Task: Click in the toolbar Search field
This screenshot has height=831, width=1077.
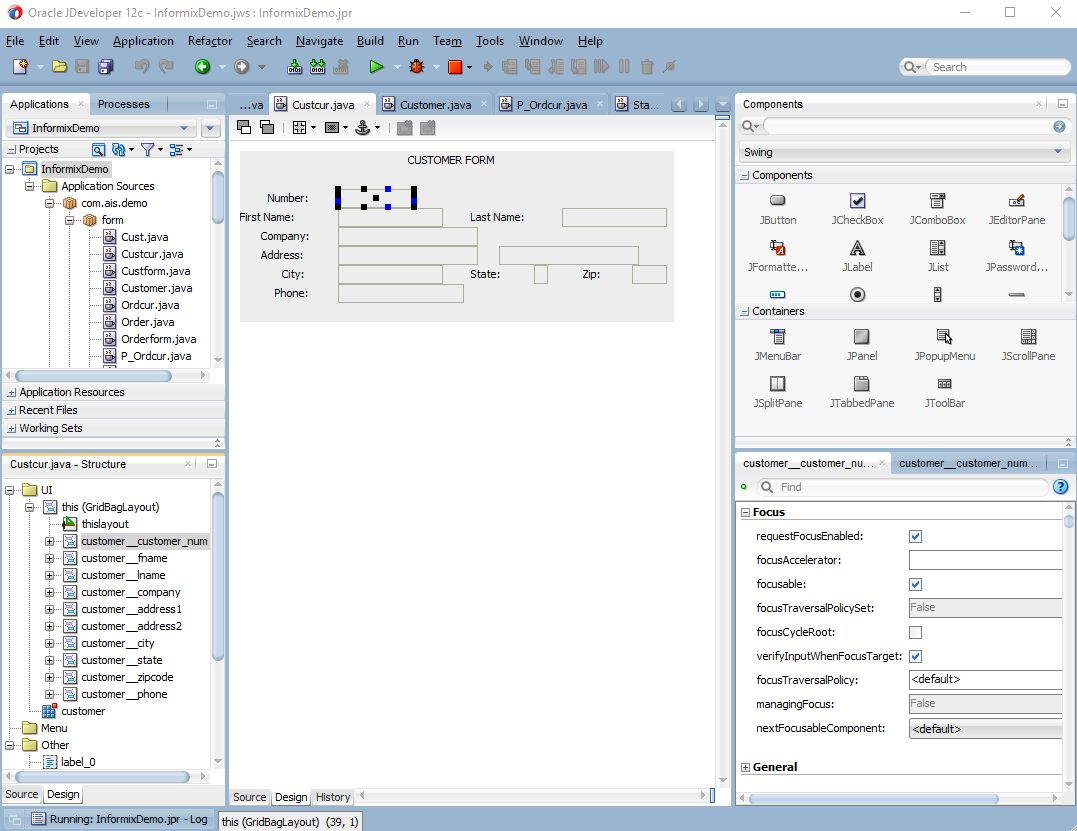Action: pyautogui.click(x=997, y=67)
